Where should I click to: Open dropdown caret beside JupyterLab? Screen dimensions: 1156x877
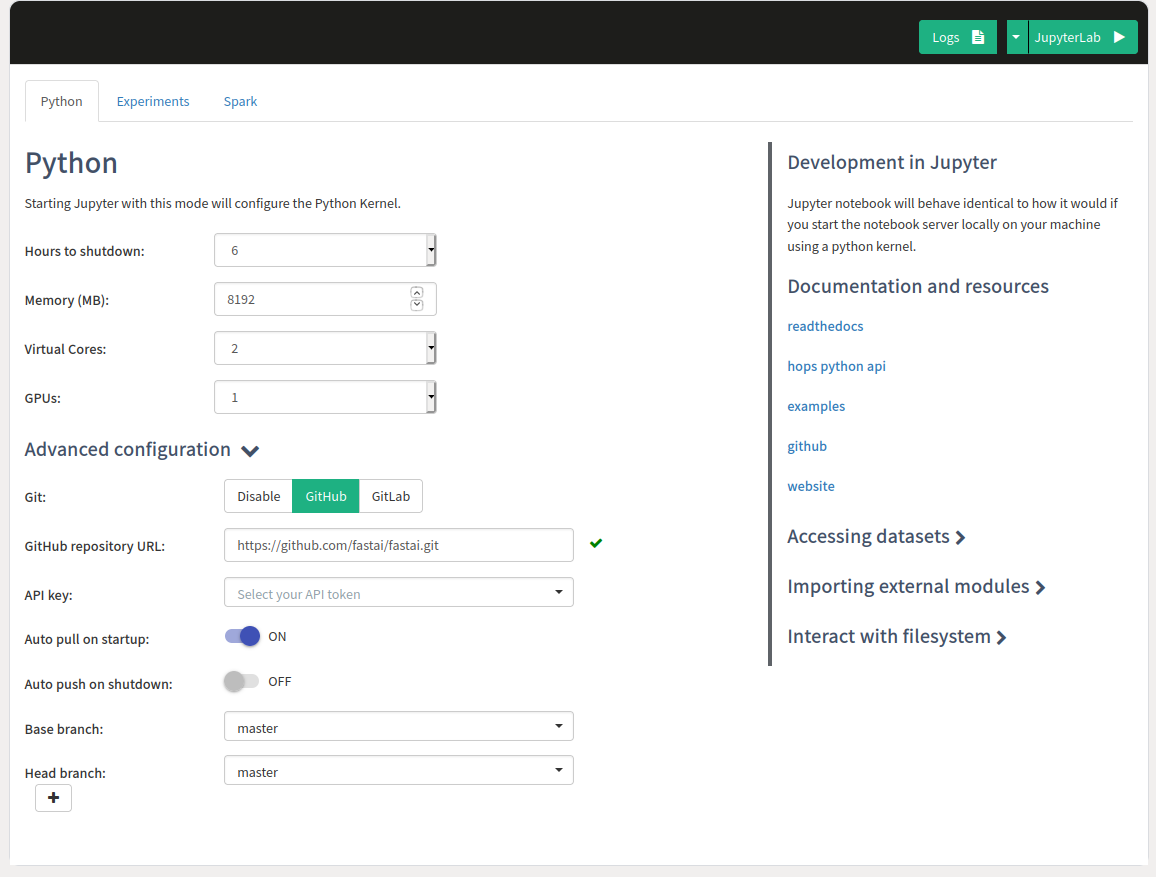1016,37
